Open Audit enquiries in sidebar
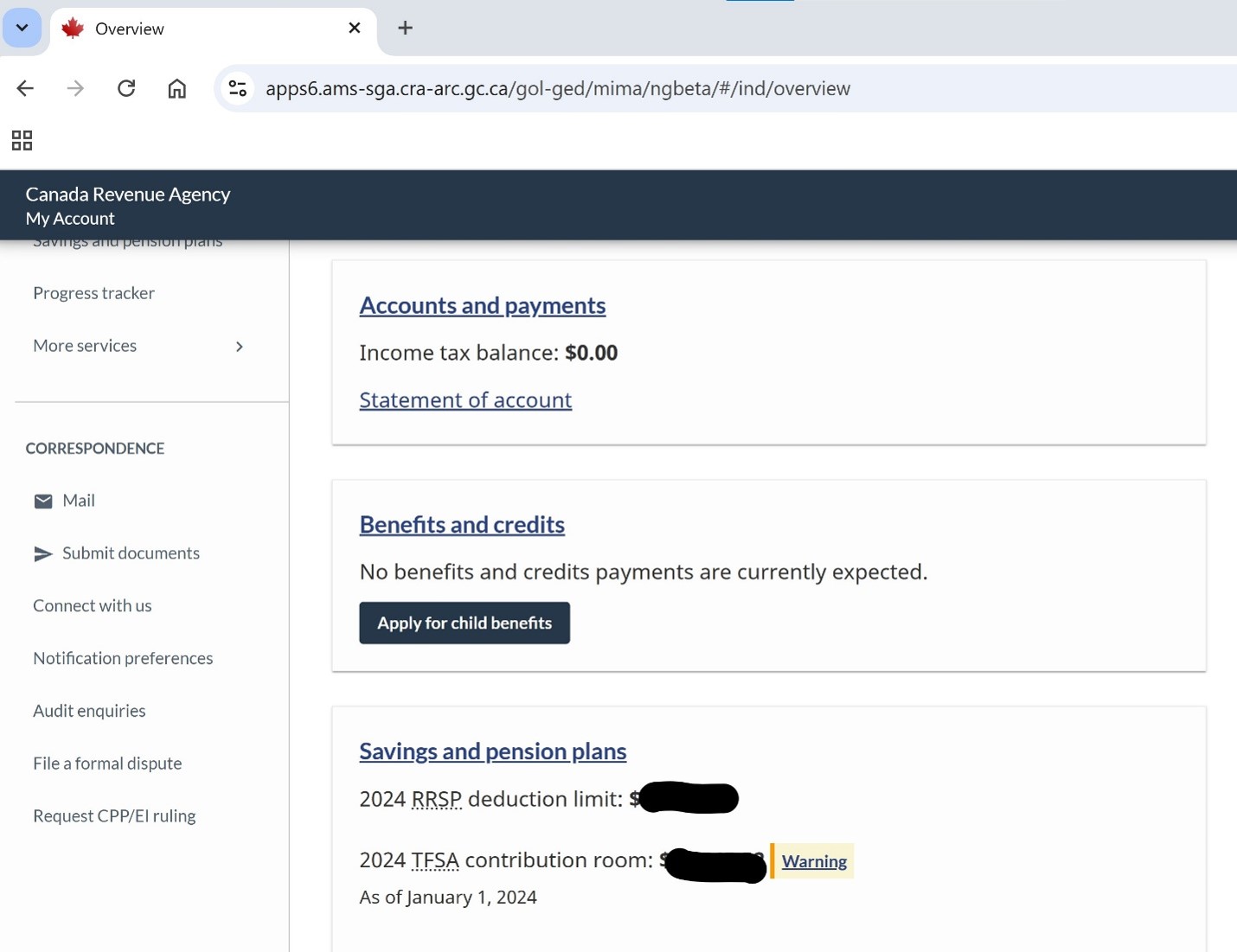 tap(89, 712)
